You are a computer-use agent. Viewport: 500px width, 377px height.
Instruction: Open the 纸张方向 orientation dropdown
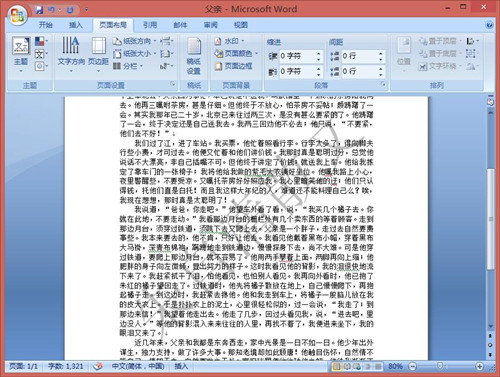click(134, 41)
